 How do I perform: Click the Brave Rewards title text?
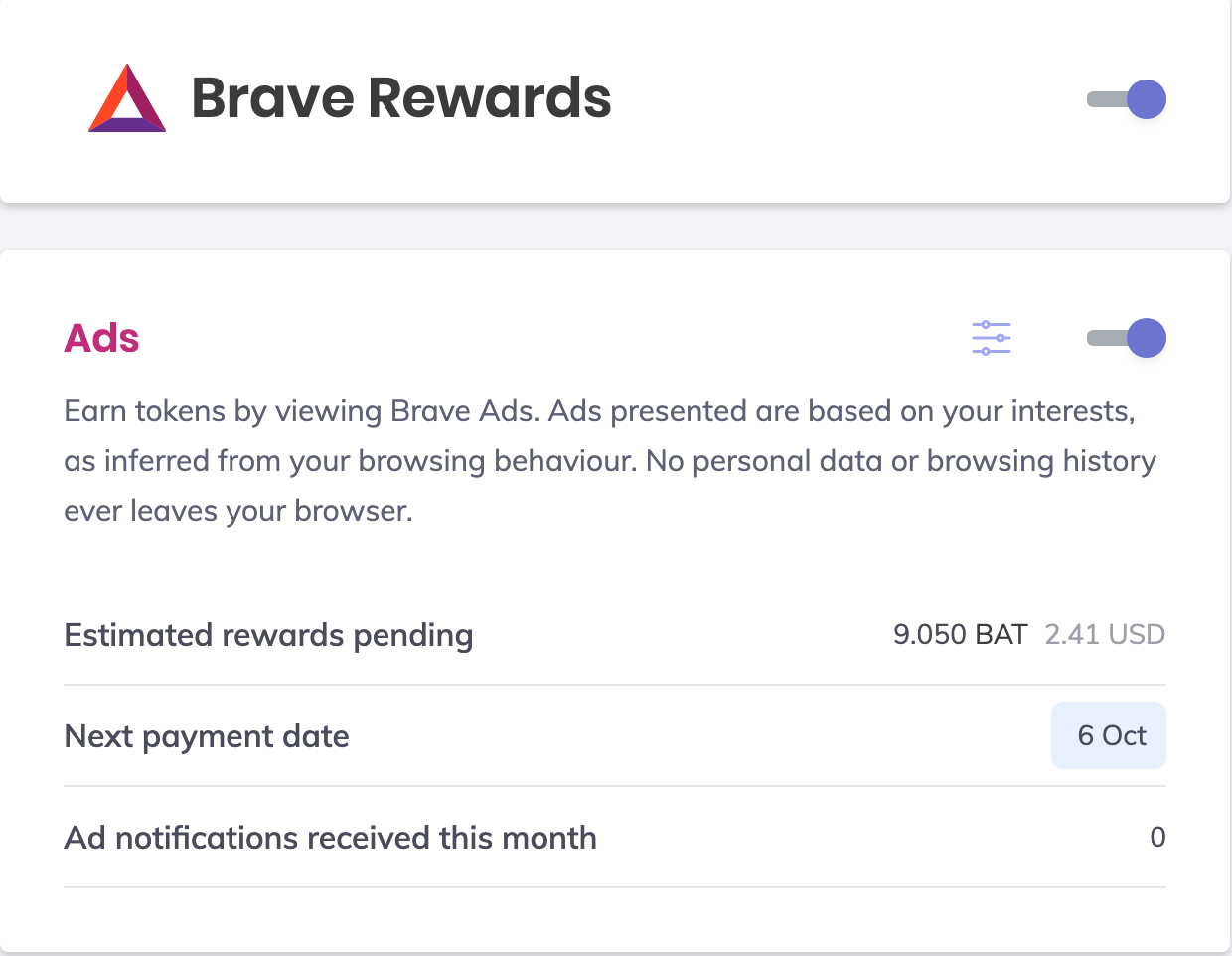400,98
